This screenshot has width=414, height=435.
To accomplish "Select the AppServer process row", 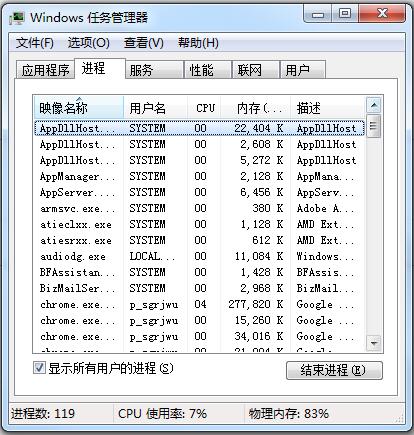I will [199, 192].
